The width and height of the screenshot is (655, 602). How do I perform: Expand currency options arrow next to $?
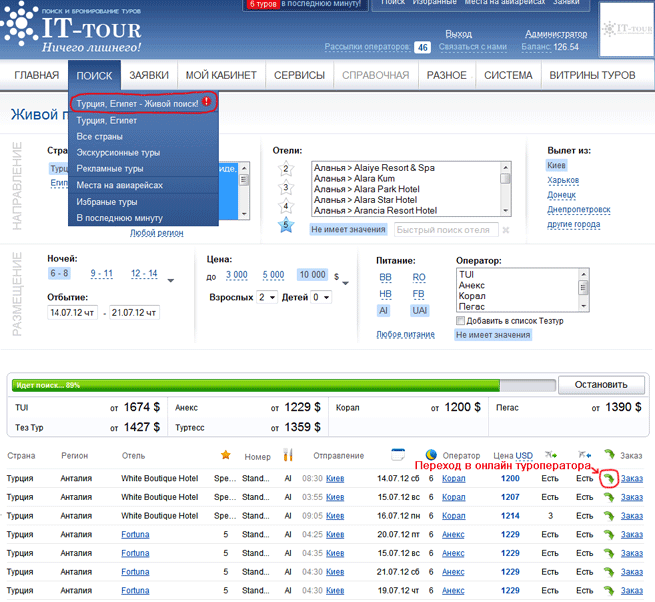pos(345,283)
